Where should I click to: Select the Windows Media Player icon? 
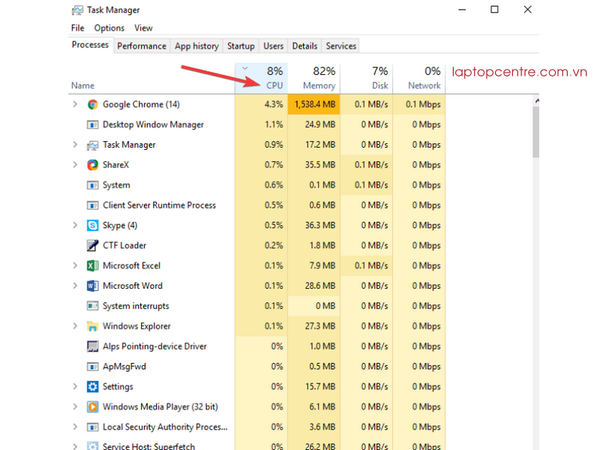(93, 407)
